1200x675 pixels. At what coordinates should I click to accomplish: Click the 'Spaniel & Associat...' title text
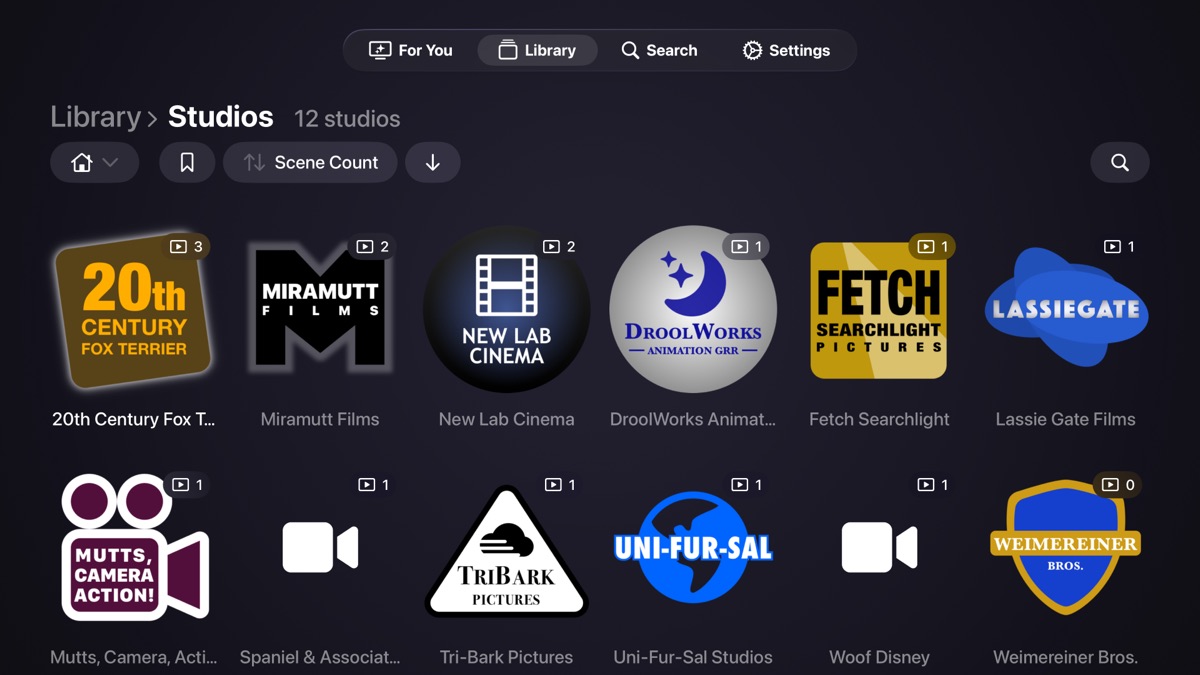320,657
